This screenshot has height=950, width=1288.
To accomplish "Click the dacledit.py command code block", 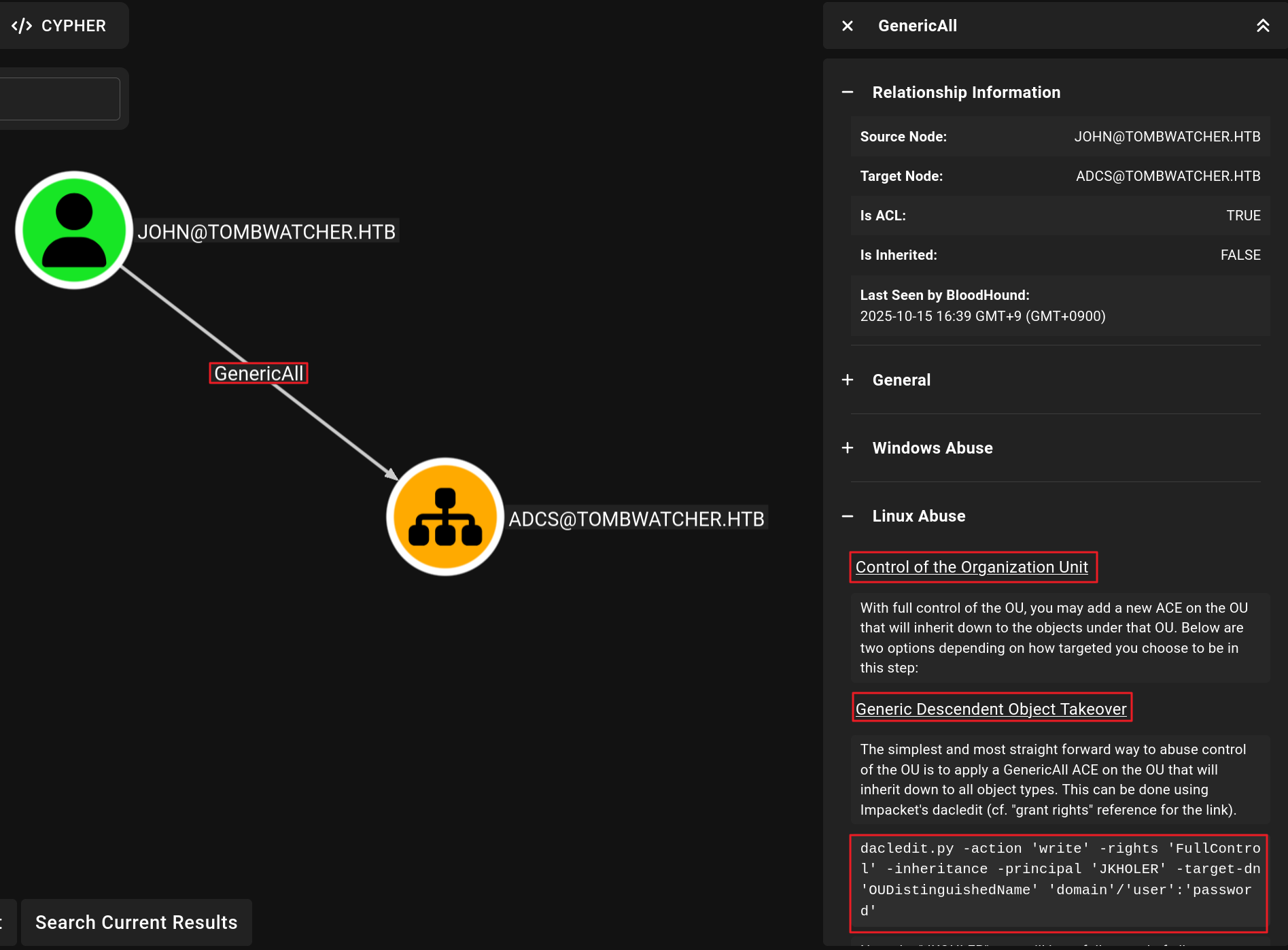I will [x=1058, y=879].
